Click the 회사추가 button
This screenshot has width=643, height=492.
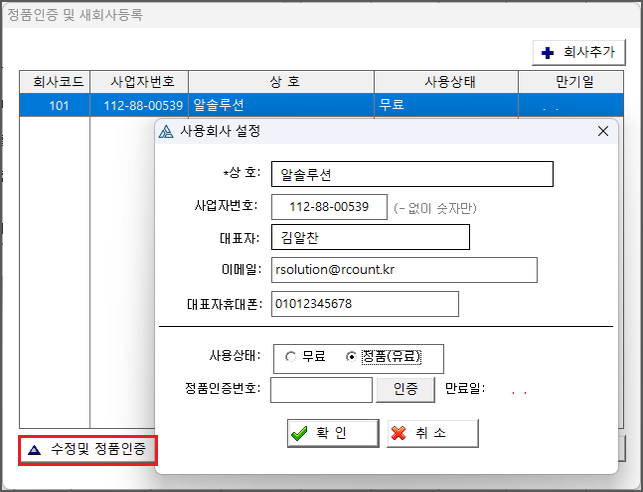pyautogui.click(x=579, y=52)
